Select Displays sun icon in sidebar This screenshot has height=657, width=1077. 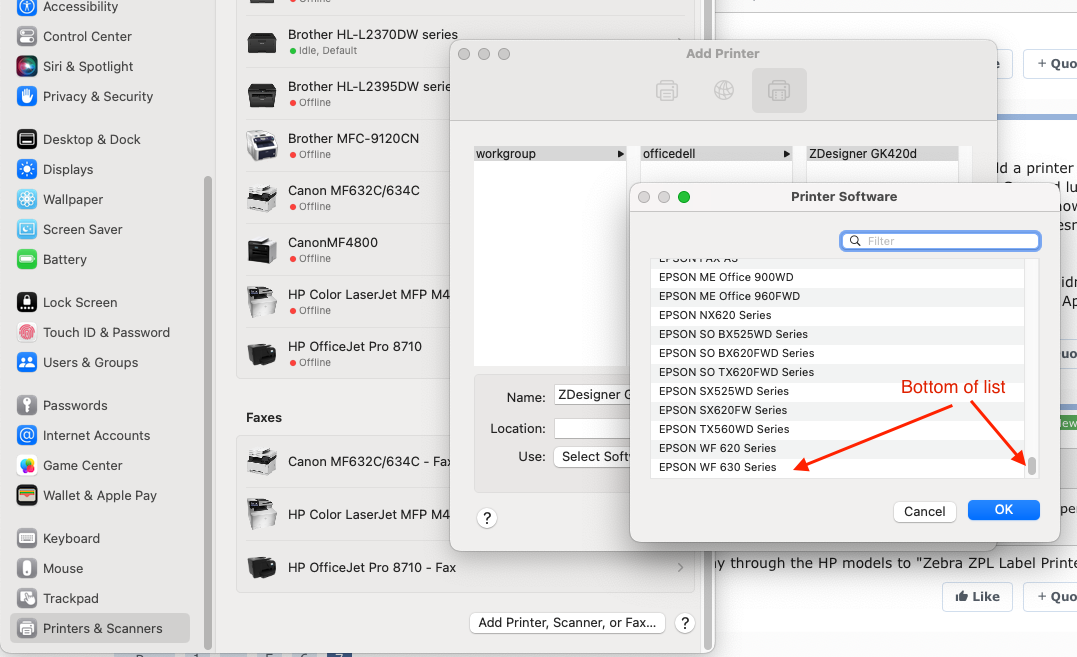[27, 170]
